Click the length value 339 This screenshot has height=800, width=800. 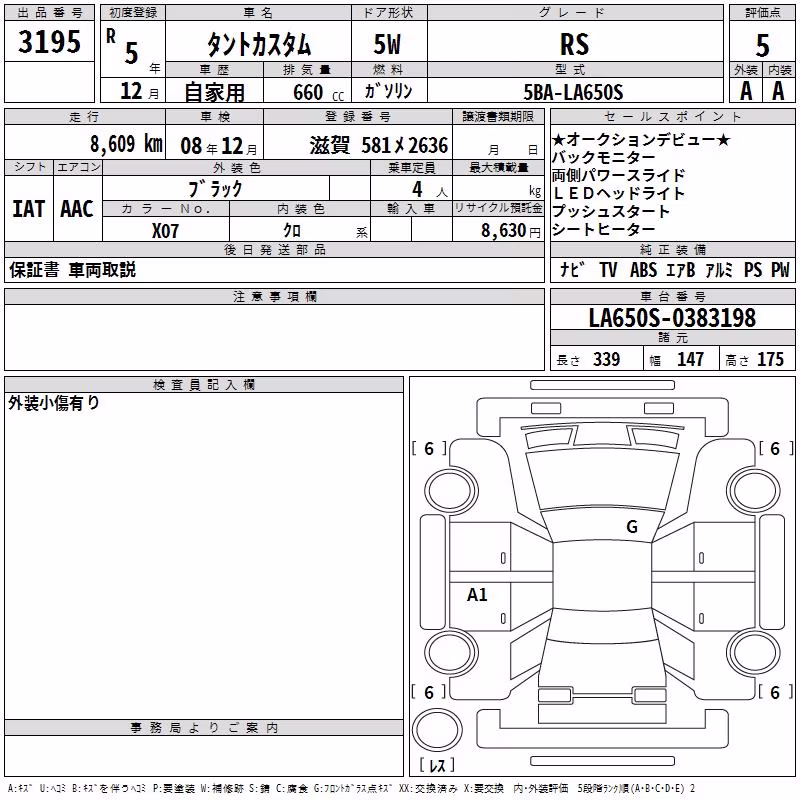click(x=606, y=359)
